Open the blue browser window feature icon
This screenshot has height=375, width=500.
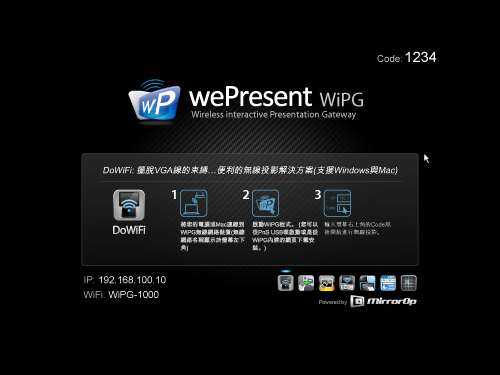click(388, 283)
